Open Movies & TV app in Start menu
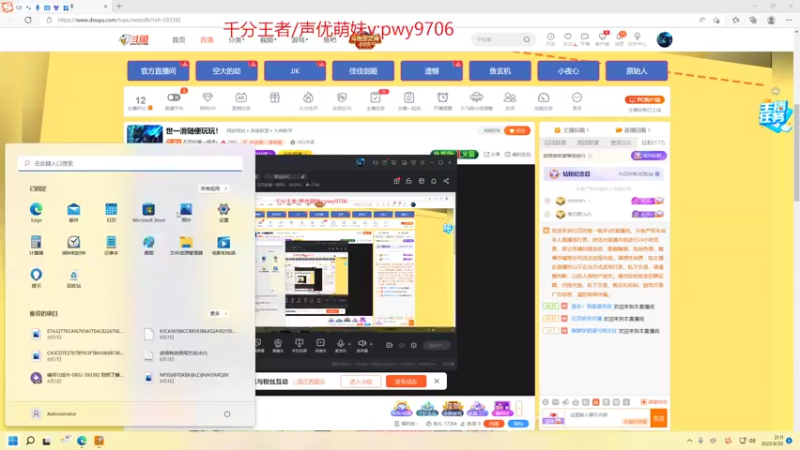Image resolution: width=800 pixels, height=450 pixels. 223,245
